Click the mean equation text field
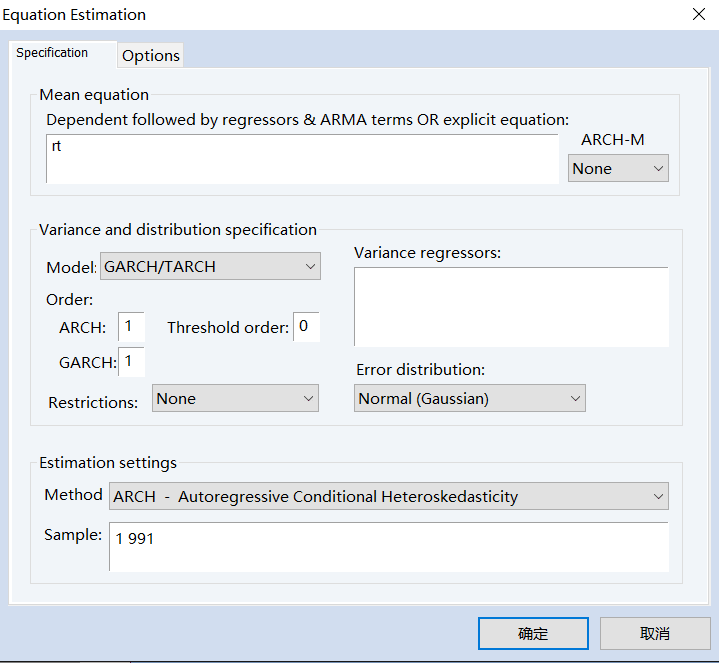The image size is (719, 663). (x=302, y=160)
